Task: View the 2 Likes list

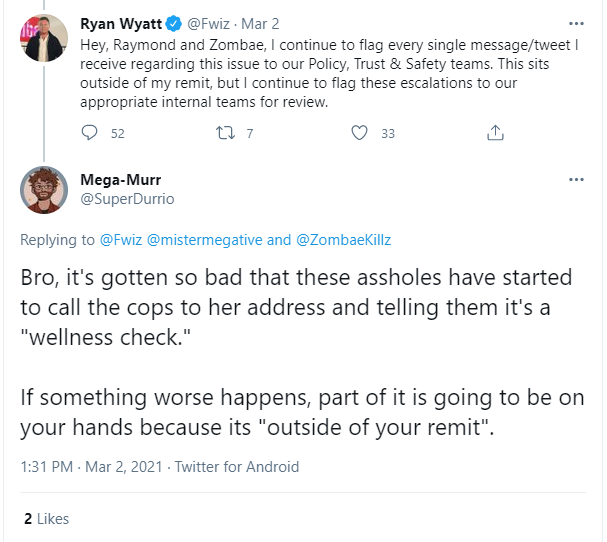Action: pos(46,519)
